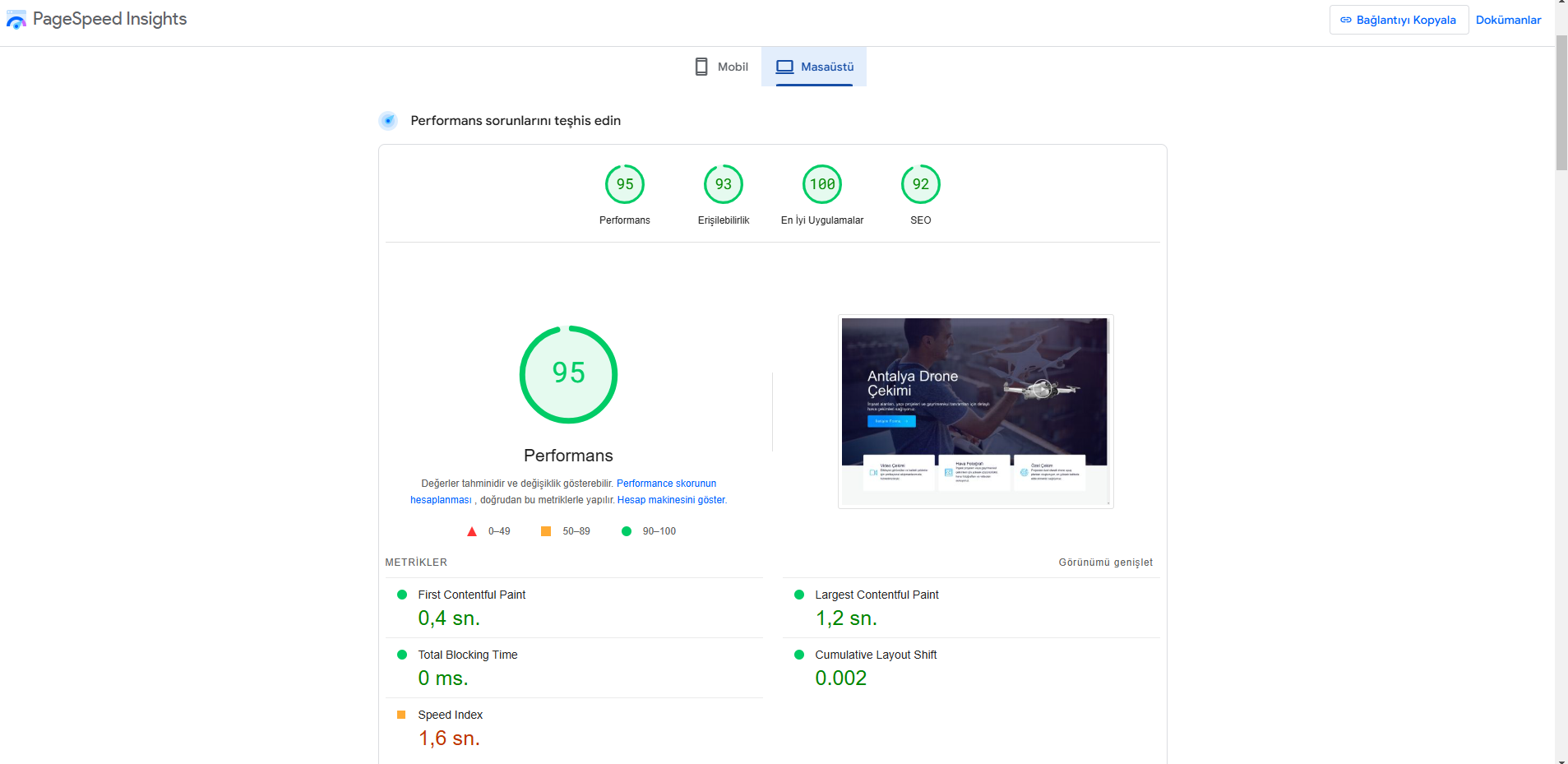Open Hesap makinesini göster link
Image resolution: width=1568 pixels, height=764 pixels.
(x=671, y=500)
